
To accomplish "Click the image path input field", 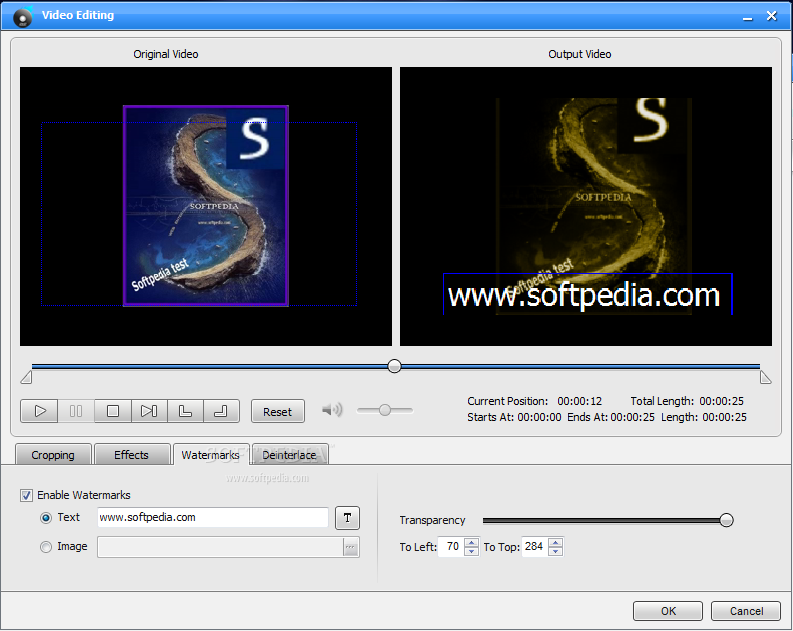I will (221, 547).
